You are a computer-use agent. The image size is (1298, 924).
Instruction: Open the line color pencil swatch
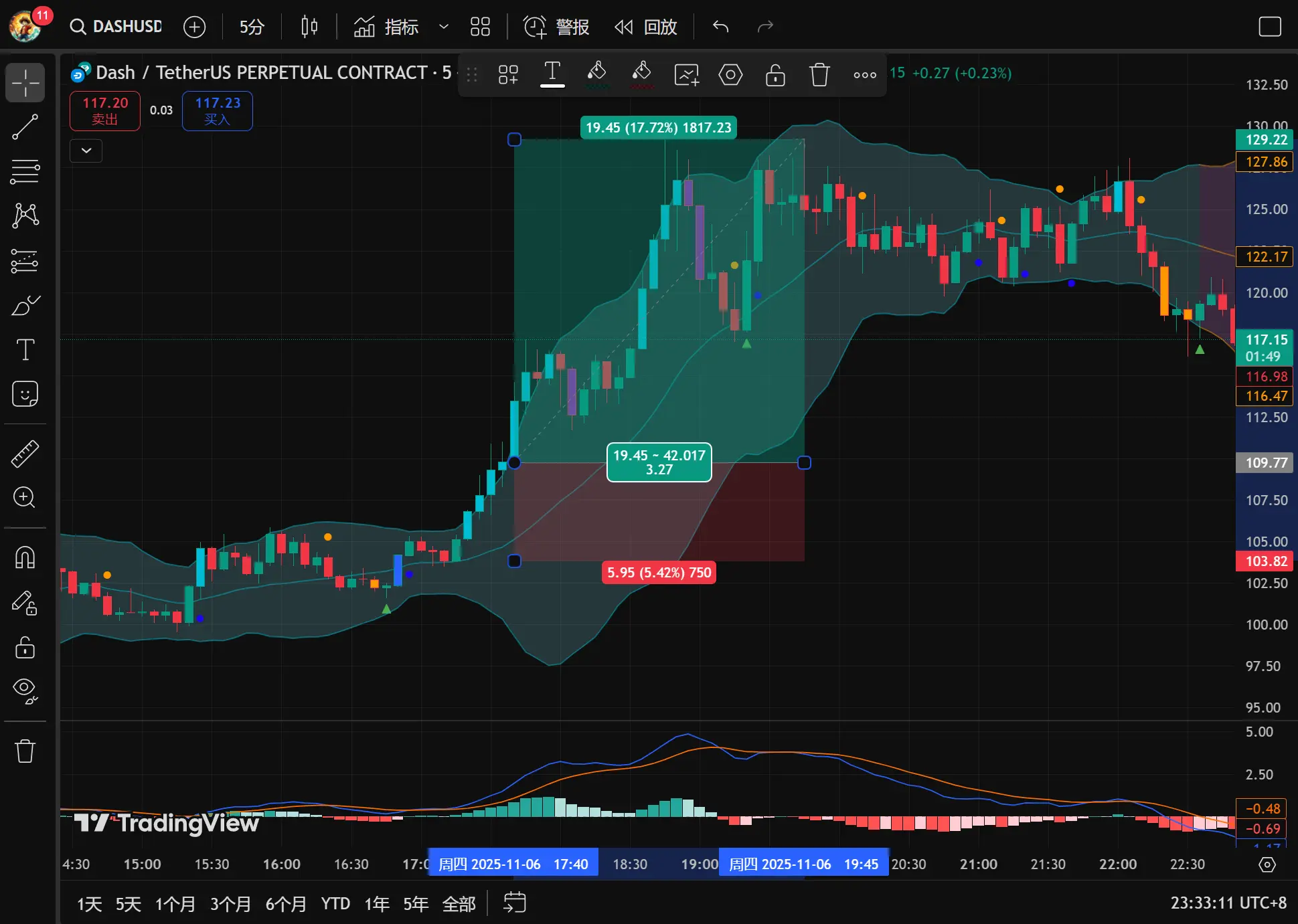[596, 74]
